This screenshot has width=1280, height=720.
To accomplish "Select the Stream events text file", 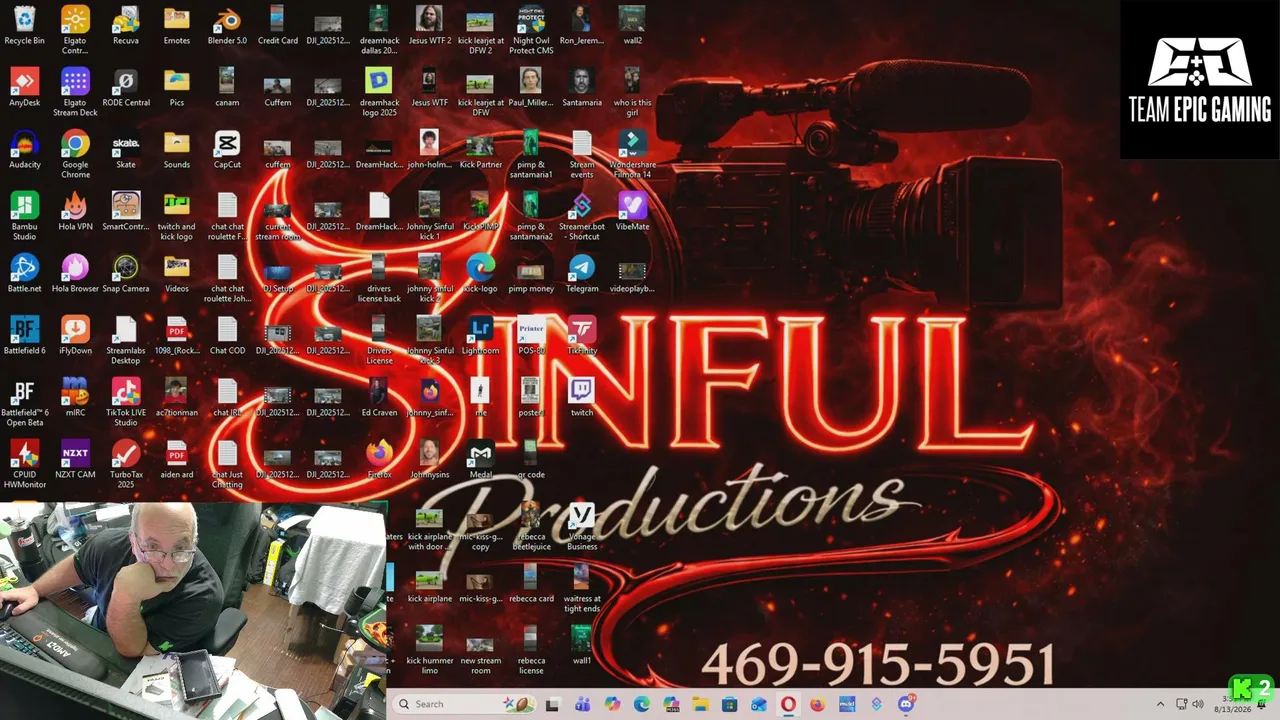I will point(581,155).
